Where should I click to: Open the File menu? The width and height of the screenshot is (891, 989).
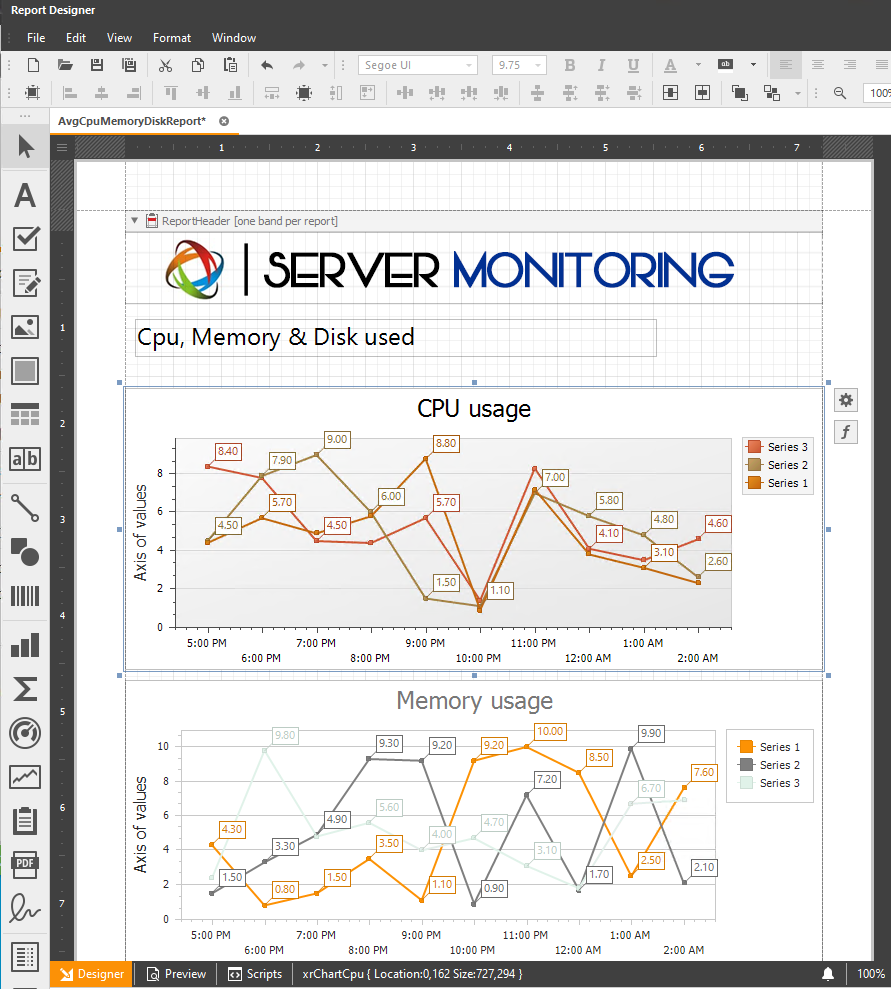[36, 38]
